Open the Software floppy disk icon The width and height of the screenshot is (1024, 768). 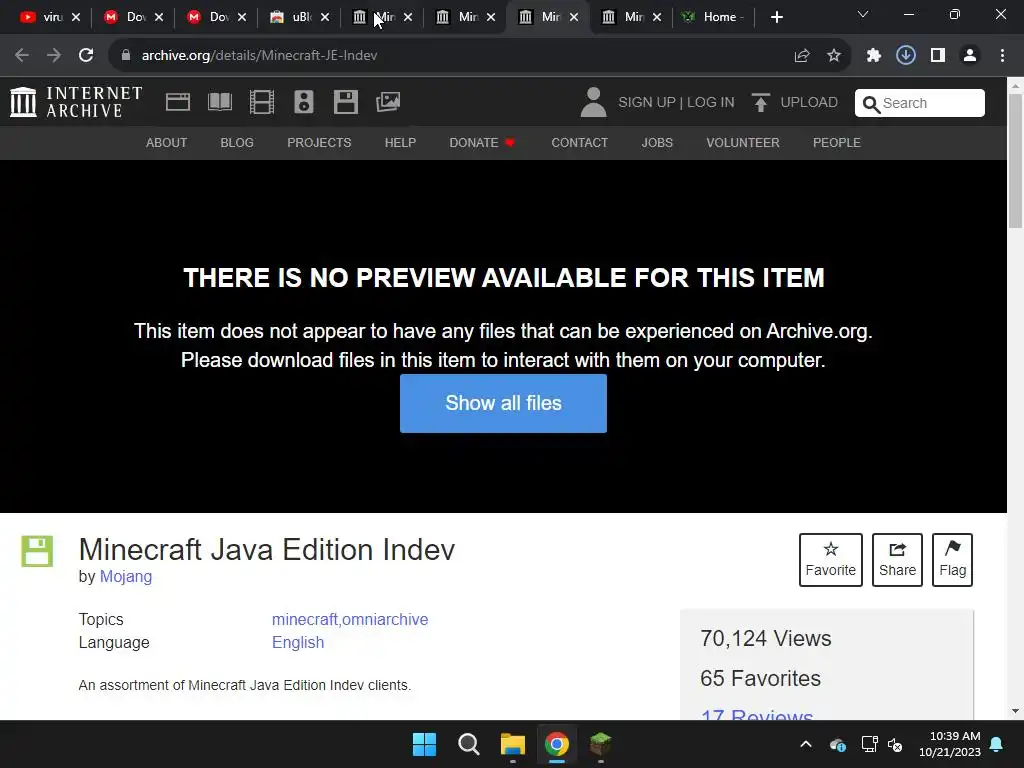[x=345, y=103]
